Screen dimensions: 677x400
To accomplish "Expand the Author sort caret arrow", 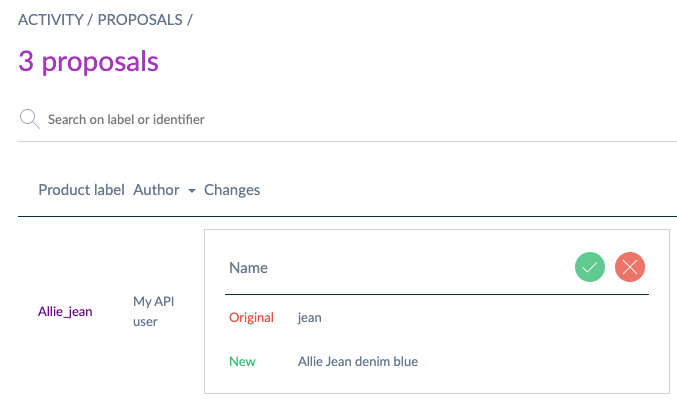I will (x=191, y=191).
